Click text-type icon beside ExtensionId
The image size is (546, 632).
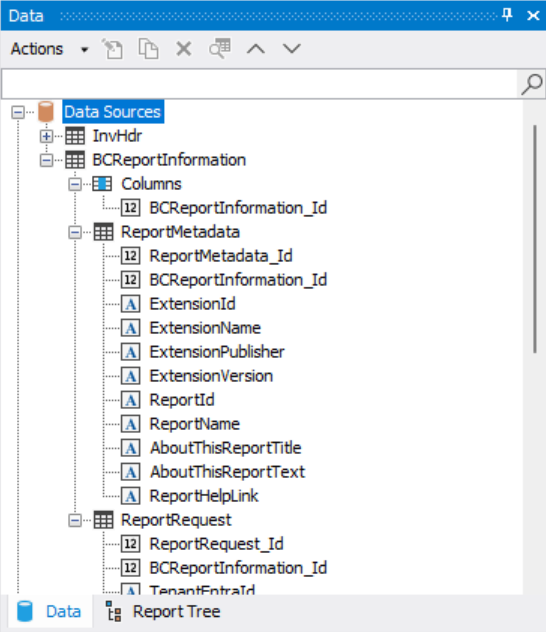click(131, 304)
